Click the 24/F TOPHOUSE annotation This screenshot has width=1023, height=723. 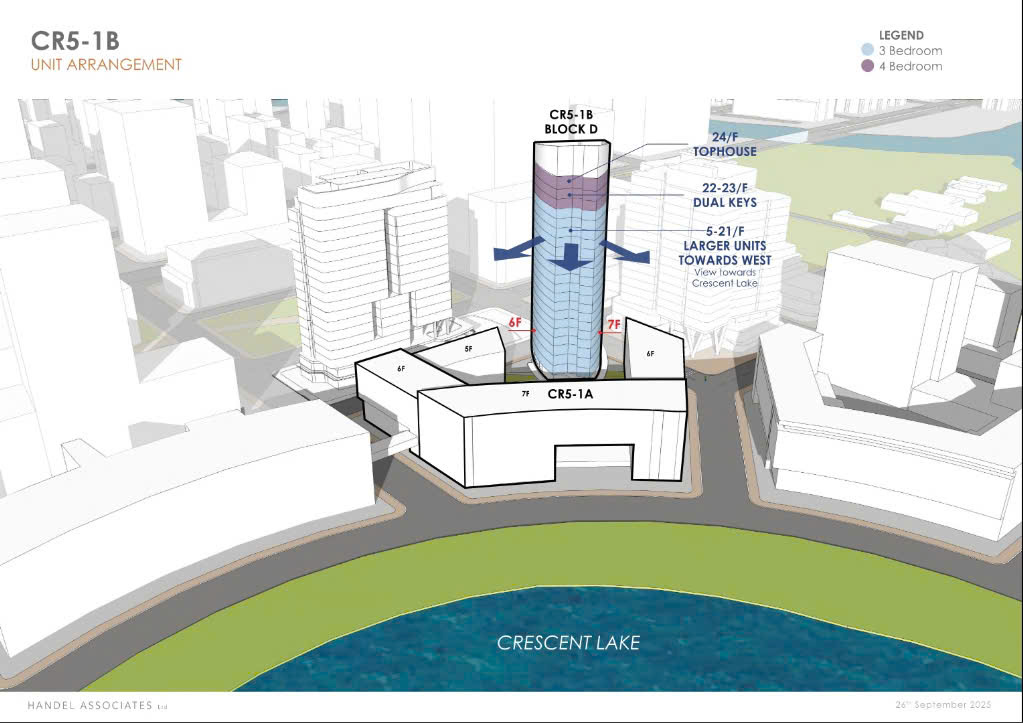724,145
